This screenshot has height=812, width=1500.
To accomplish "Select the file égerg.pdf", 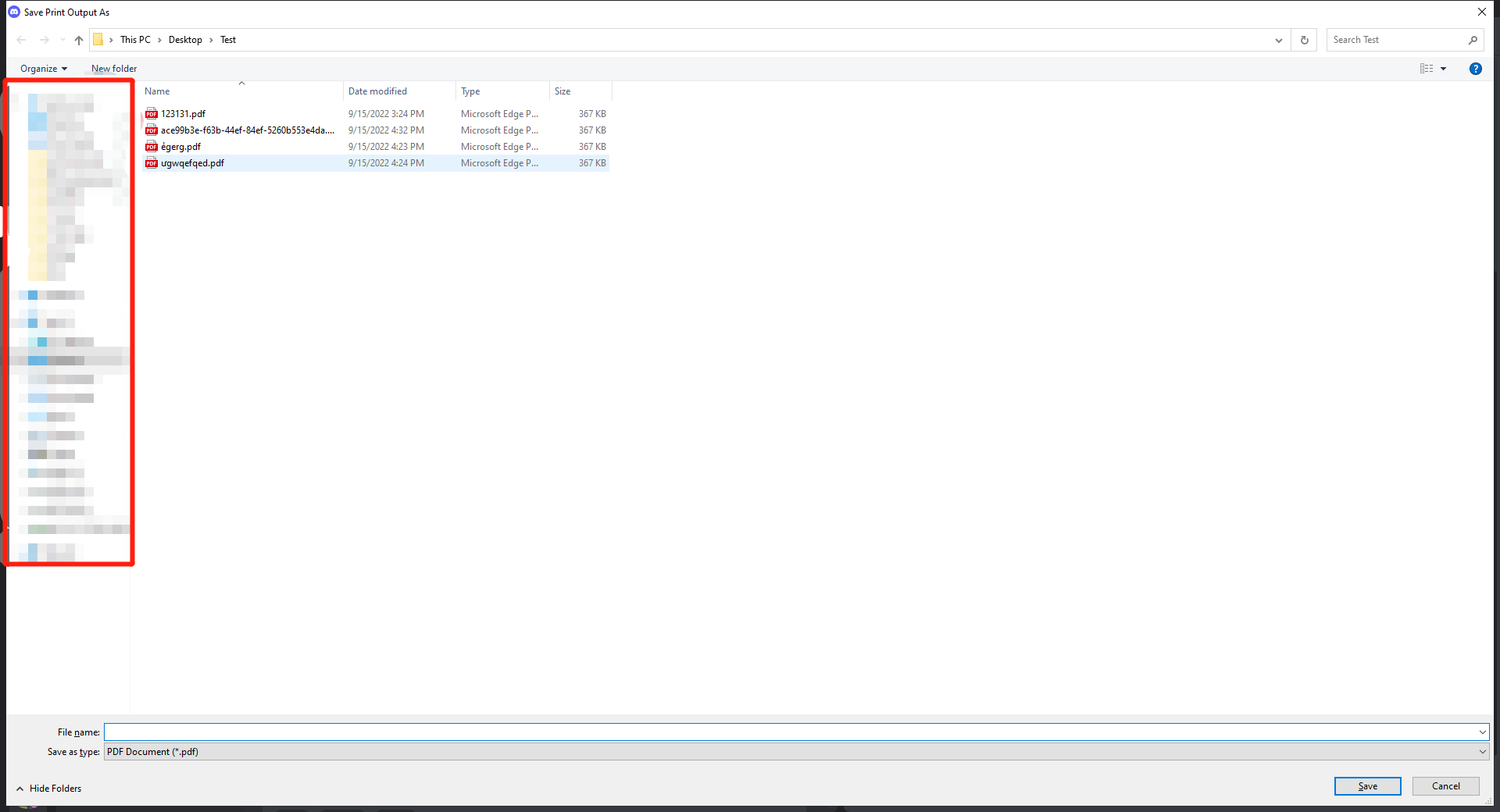I will click(x=180, y=147).
